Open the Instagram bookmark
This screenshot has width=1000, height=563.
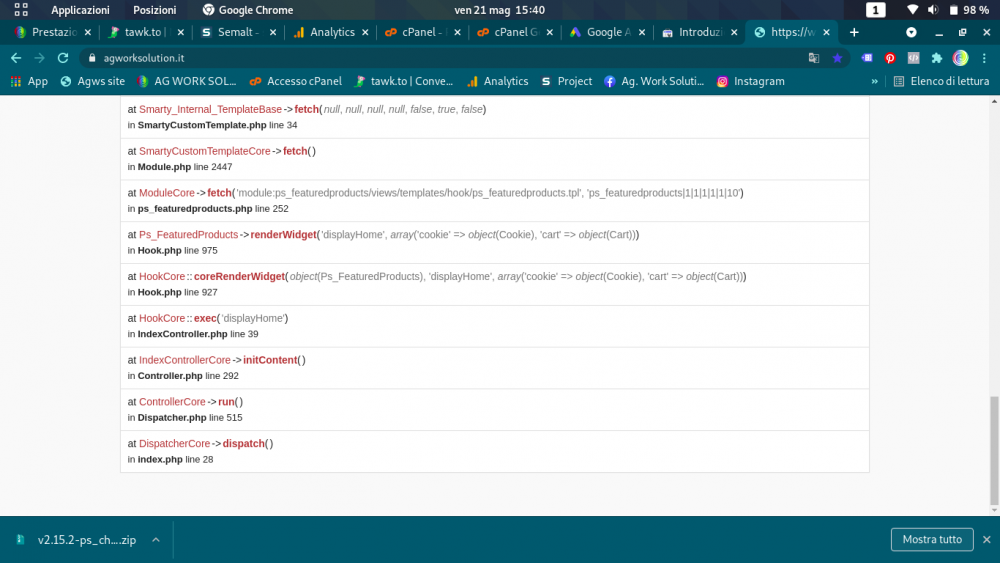point(751,82)
